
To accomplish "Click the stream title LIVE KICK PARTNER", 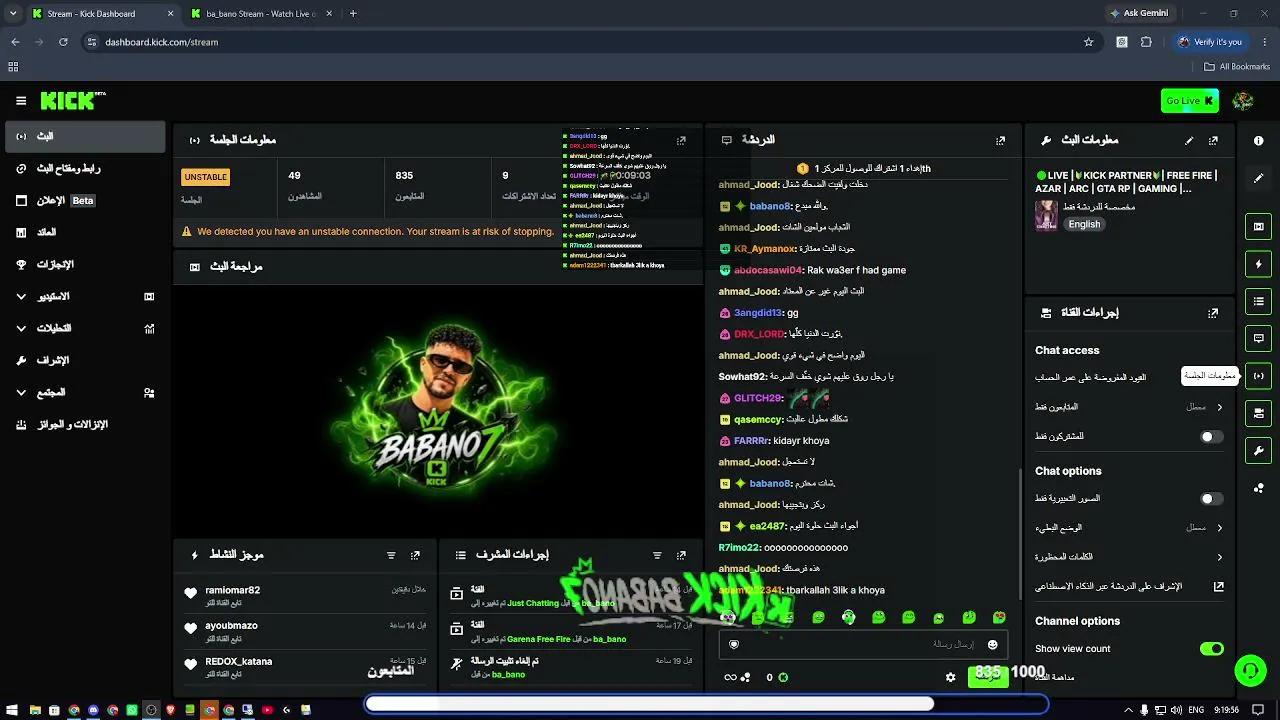I will point(1127,182).
